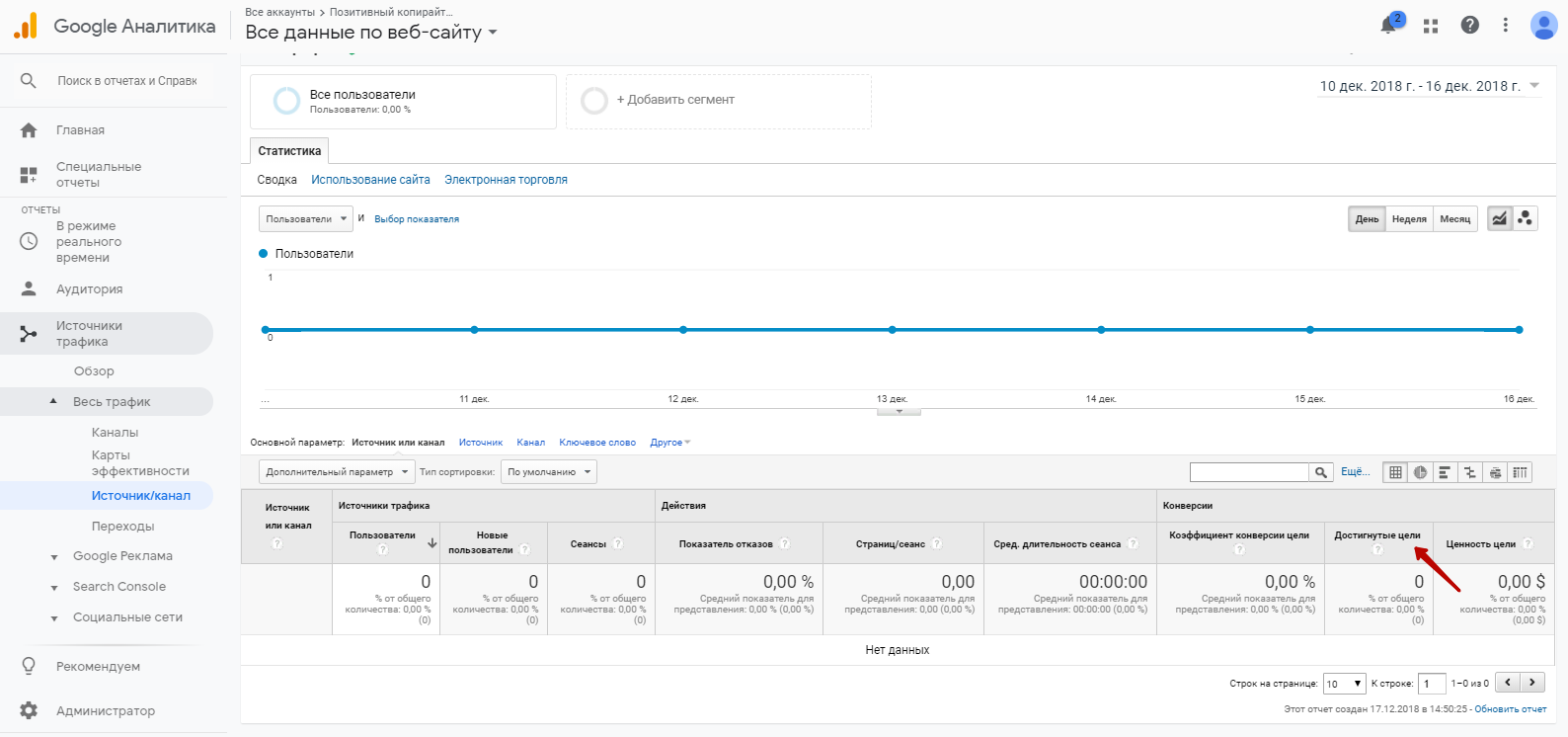
Task: Click the user account avatar
Action: click(x=1543, y=25)
